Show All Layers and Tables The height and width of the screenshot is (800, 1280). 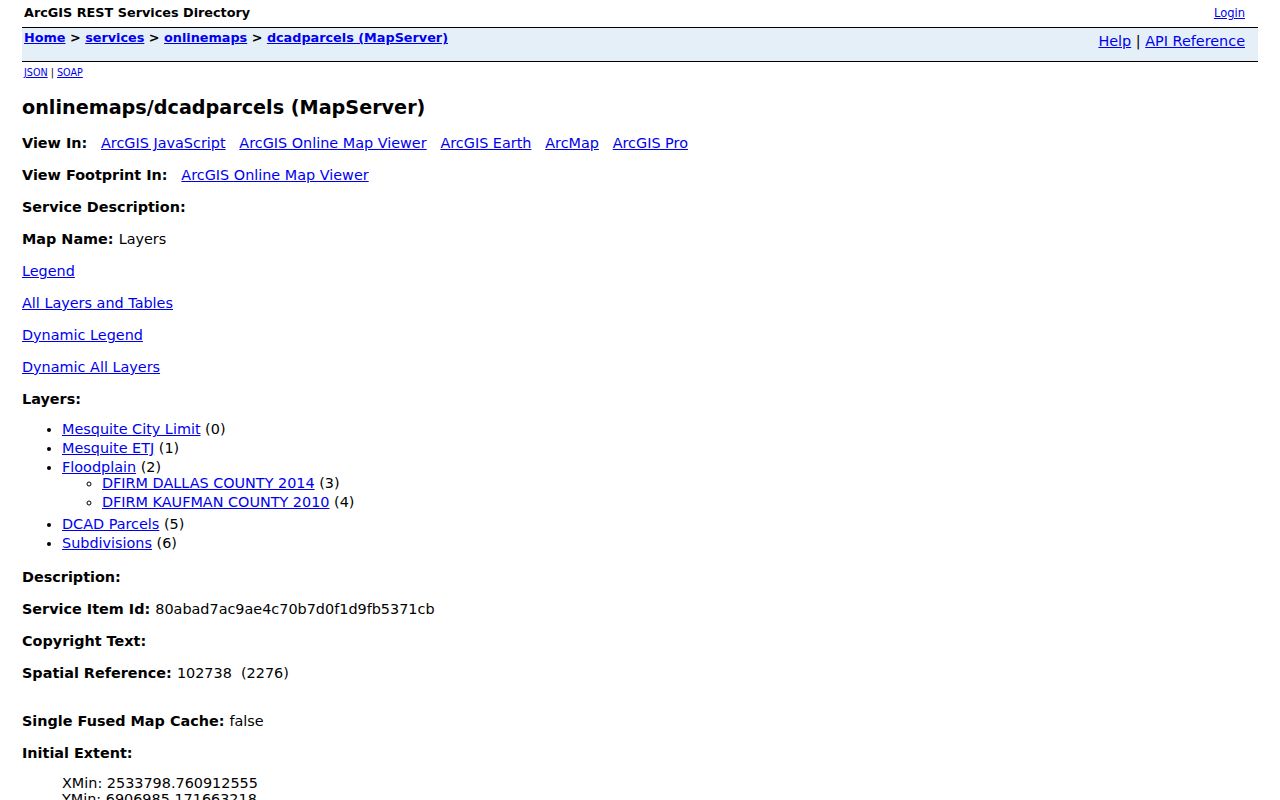point(97,303)
